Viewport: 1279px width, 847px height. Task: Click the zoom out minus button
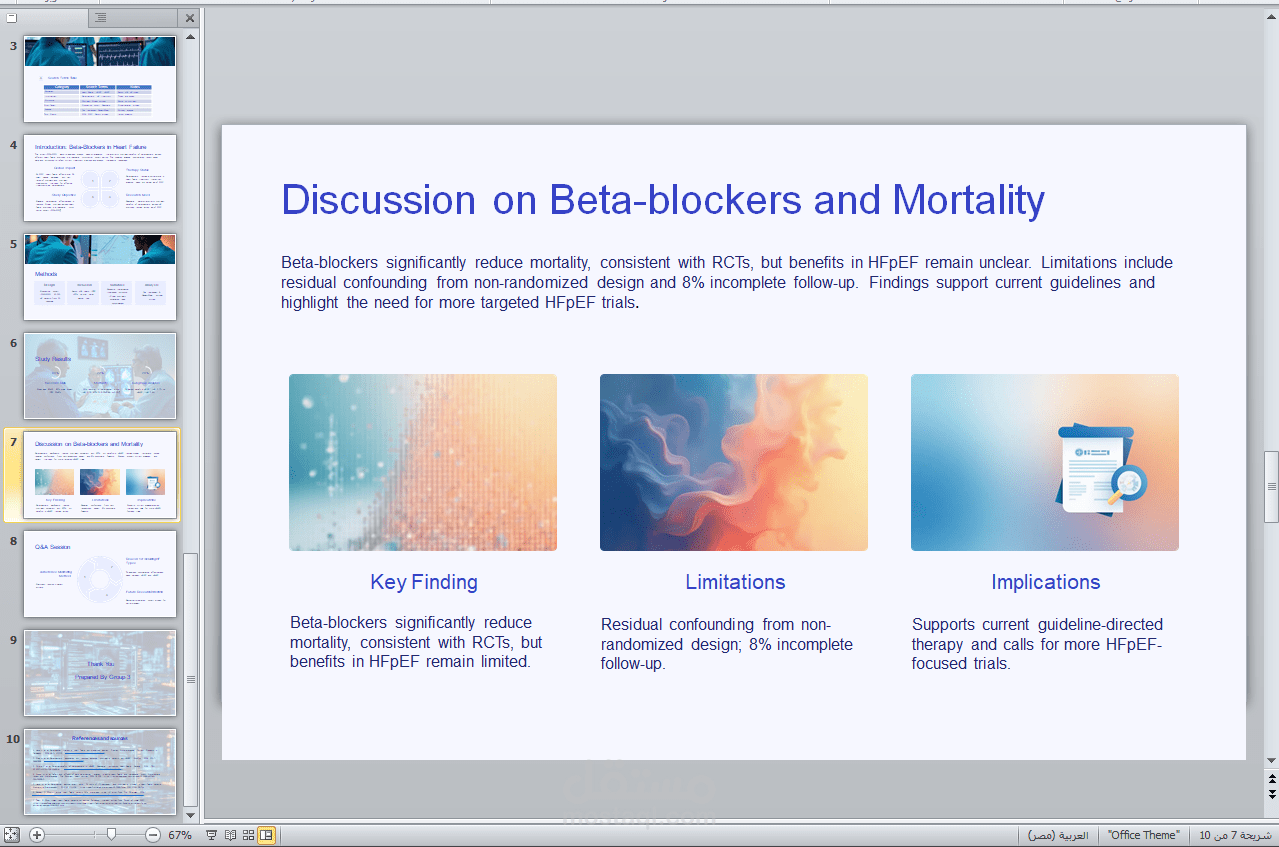(152, 834)
